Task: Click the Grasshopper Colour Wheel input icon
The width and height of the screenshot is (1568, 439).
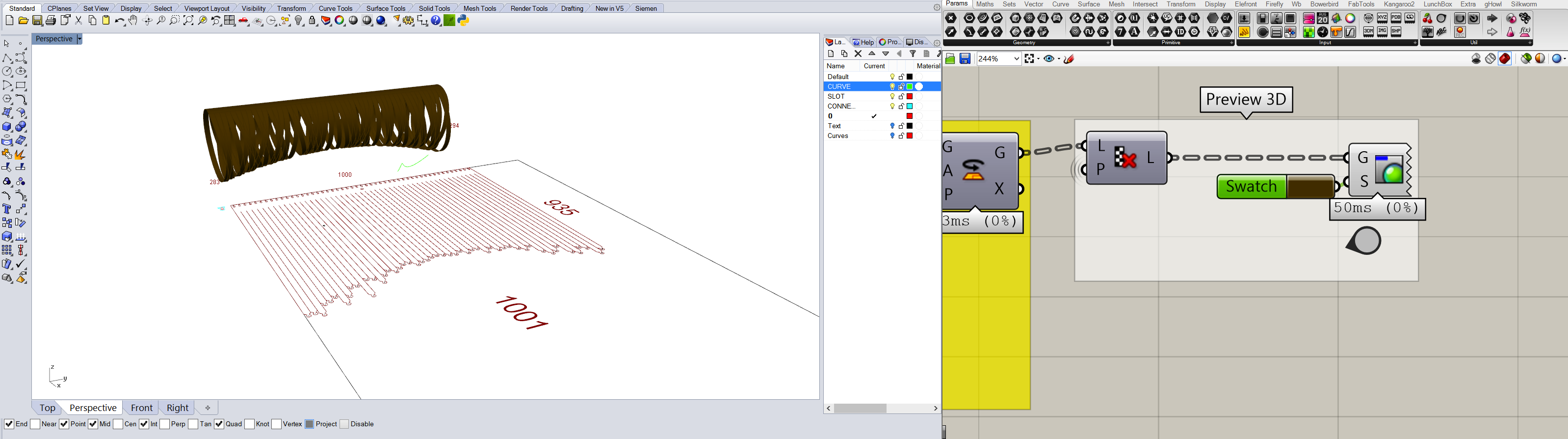Action: coord(1350,18)
